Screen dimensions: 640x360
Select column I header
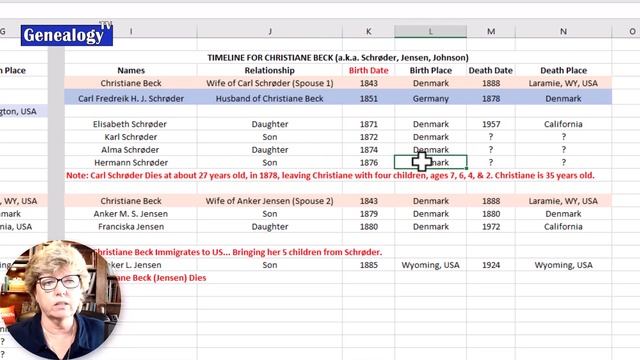pos(131,31)
